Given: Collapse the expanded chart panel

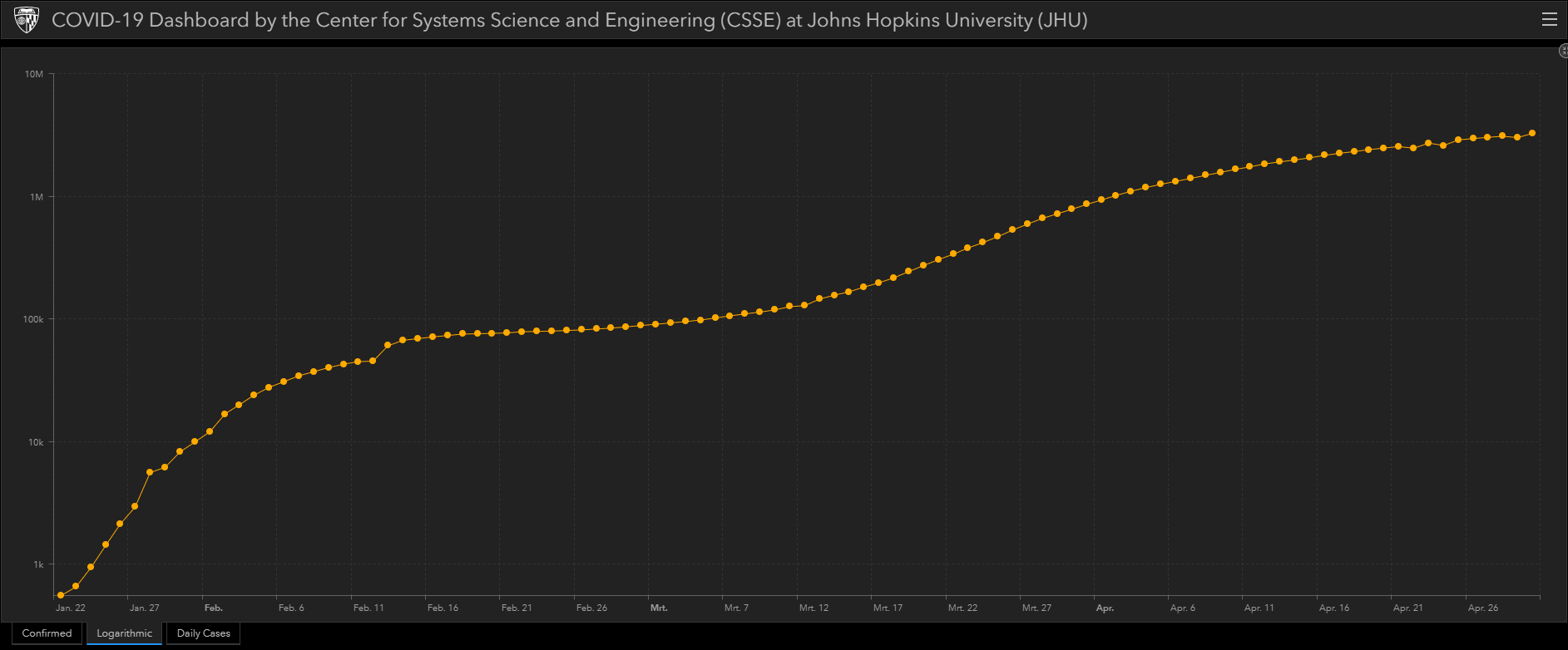Looking at the screenshot, I should [x=1563, y=52].
